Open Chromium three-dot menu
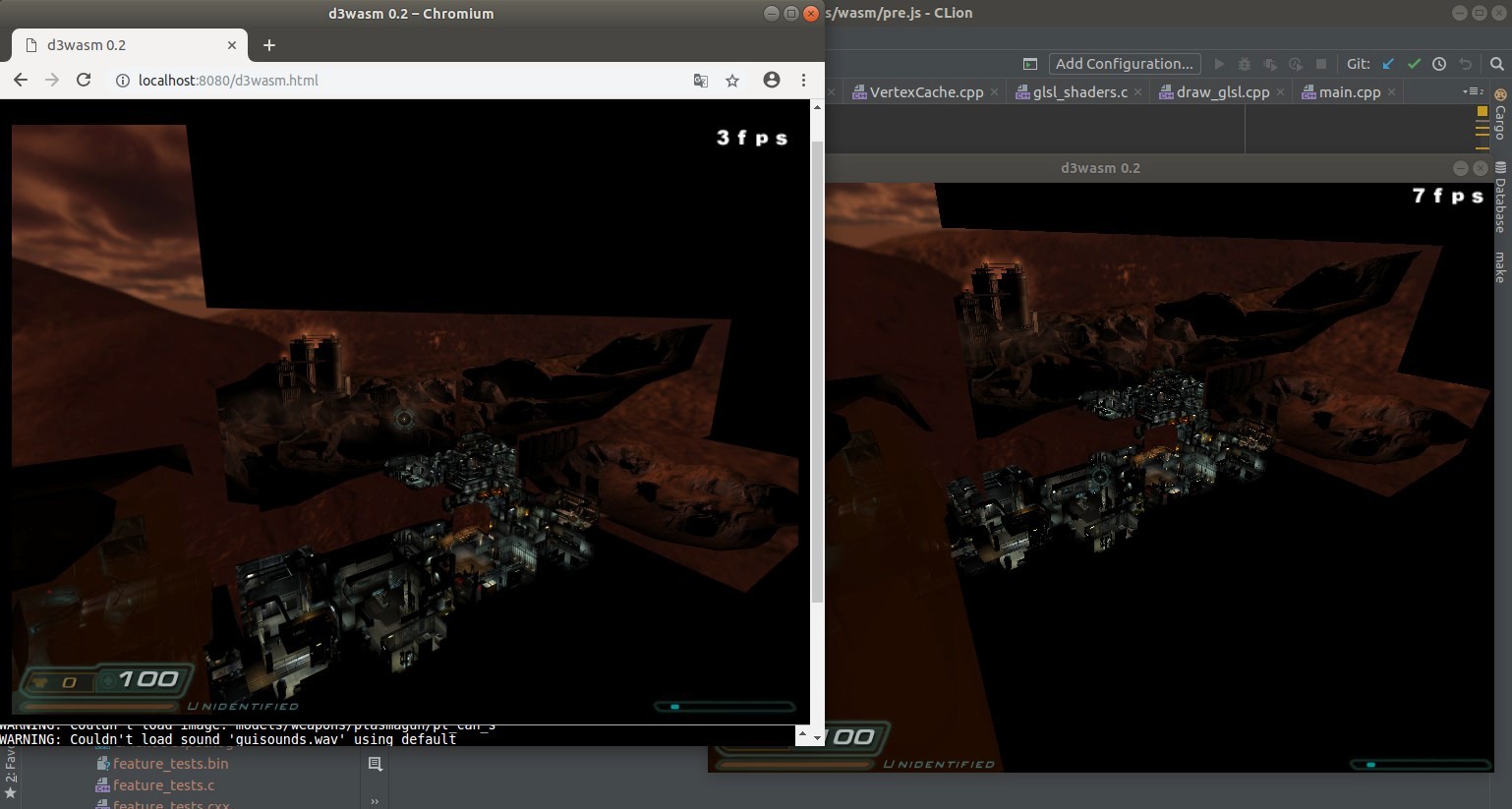This screenshot has width=1512, height=809. (803, 81)
